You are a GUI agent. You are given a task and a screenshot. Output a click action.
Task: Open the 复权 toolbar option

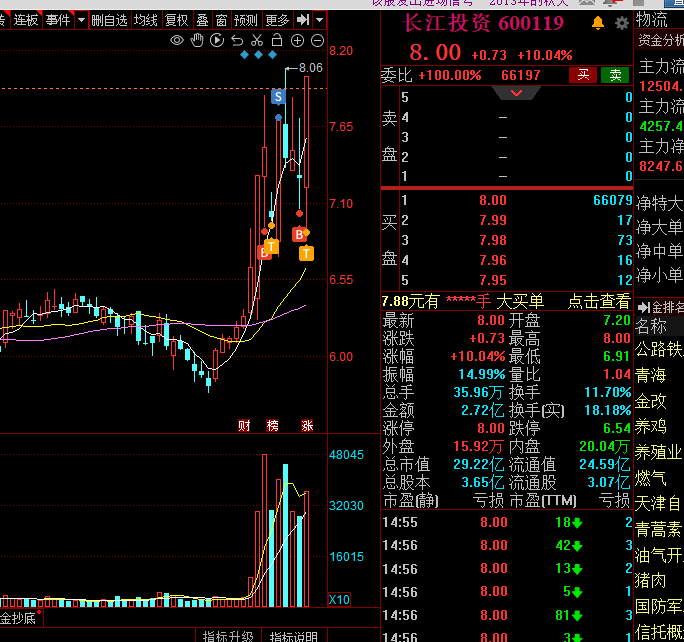click(176, 20)
